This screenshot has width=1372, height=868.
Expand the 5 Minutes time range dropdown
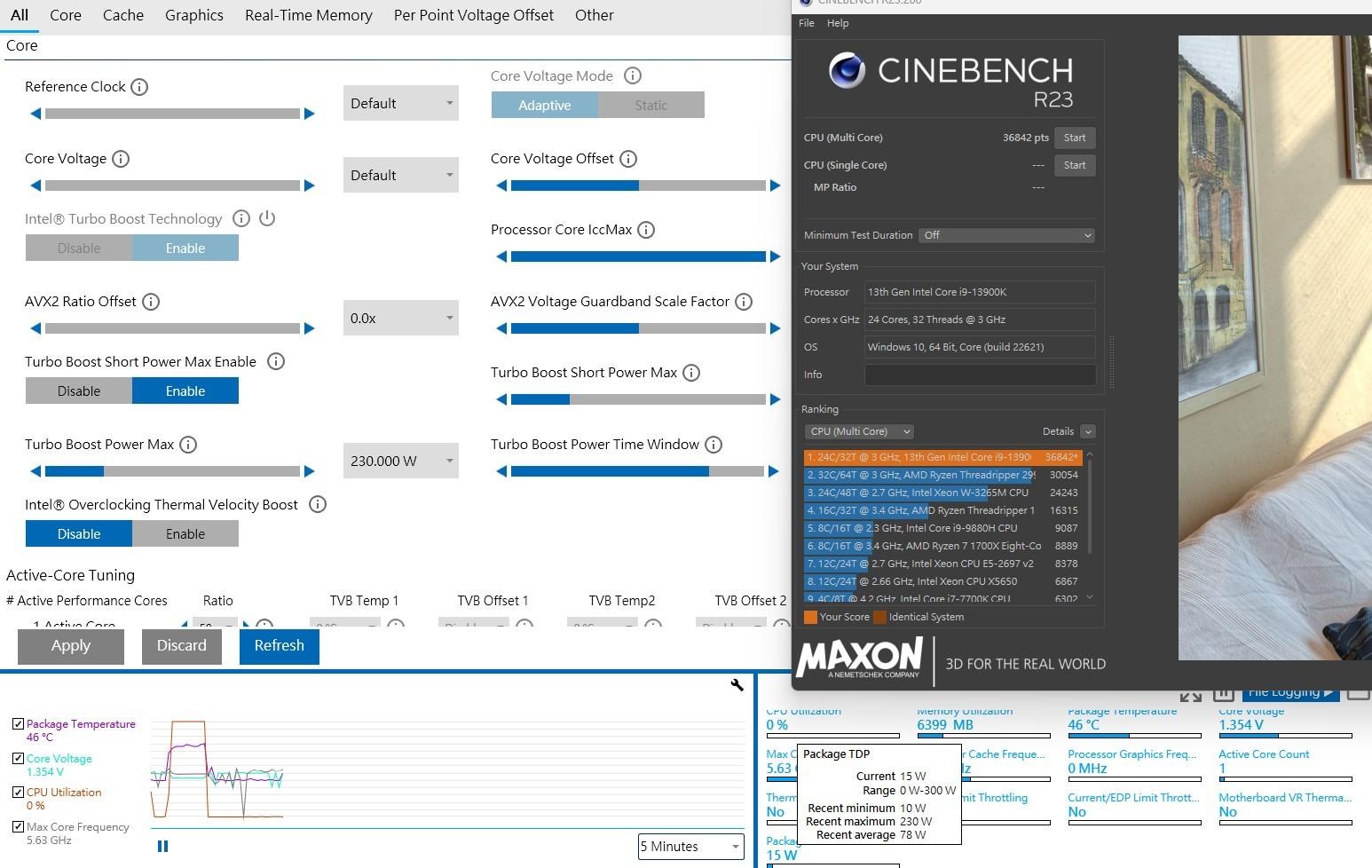690,847
